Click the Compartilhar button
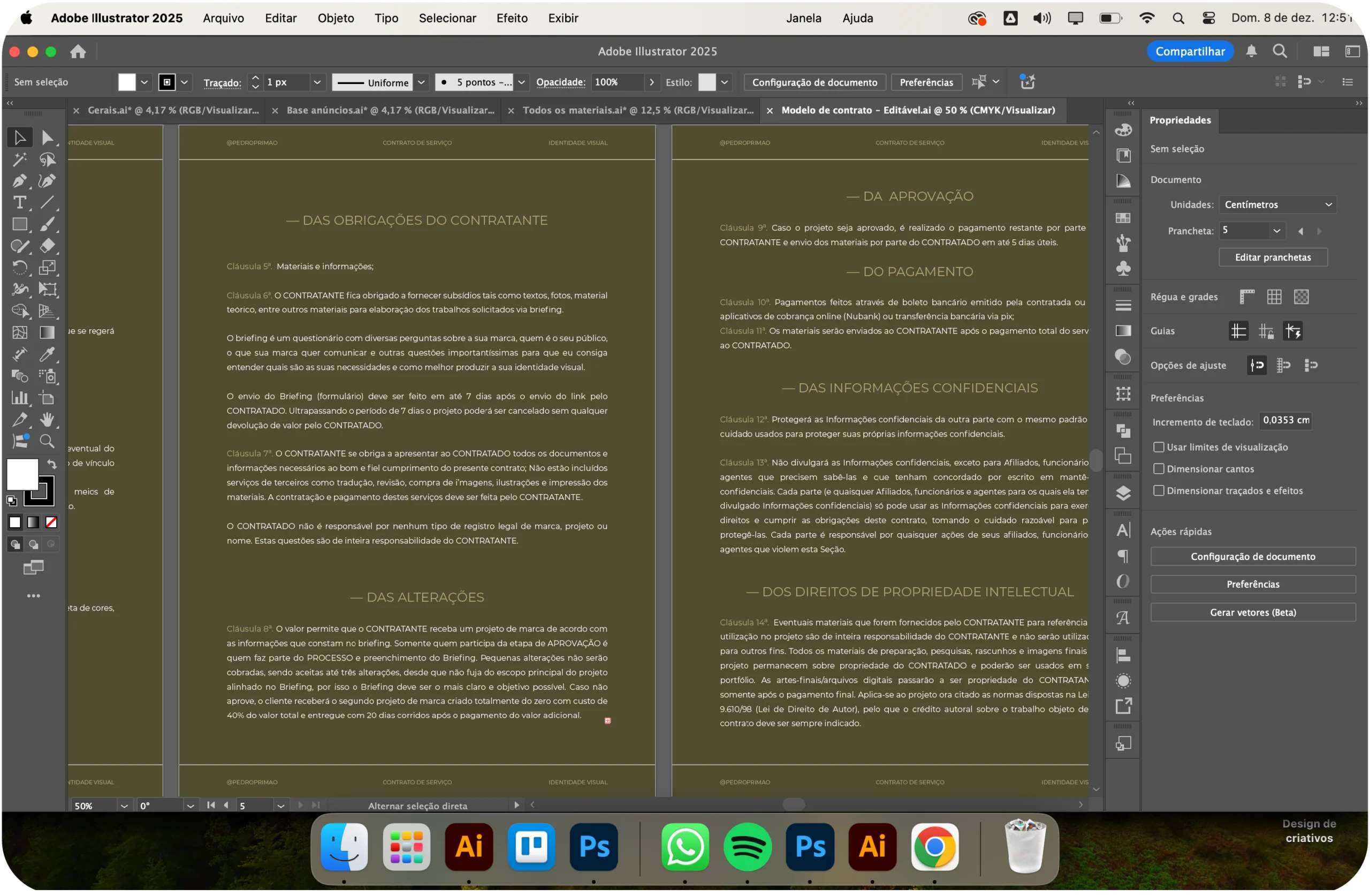This screenshot has width=1370, height=896. 1190,51
